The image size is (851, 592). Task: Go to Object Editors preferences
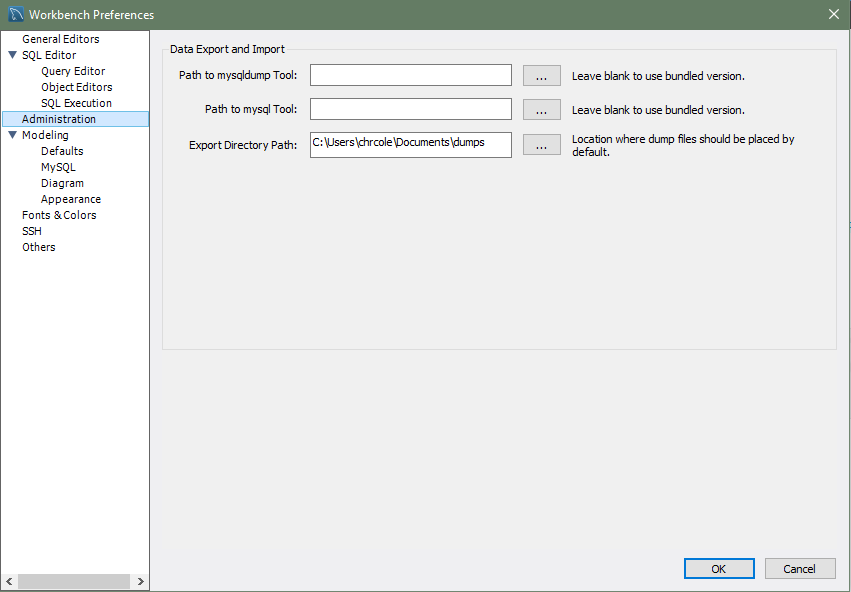(x=76, y=87)
